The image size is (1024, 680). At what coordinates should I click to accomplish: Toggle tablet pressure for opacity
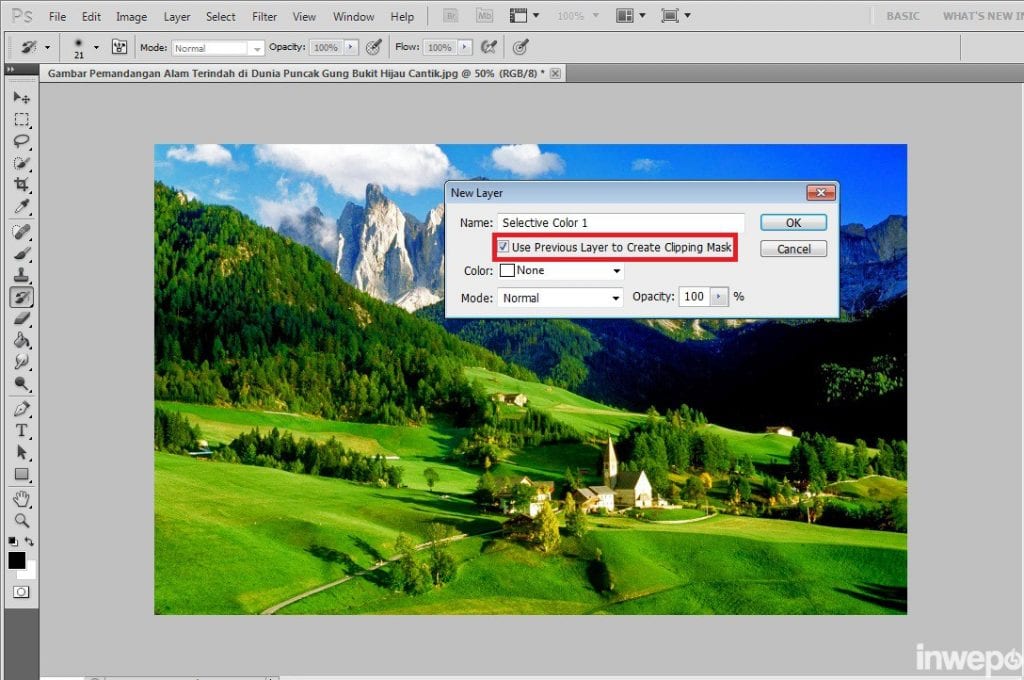(374, 47)
